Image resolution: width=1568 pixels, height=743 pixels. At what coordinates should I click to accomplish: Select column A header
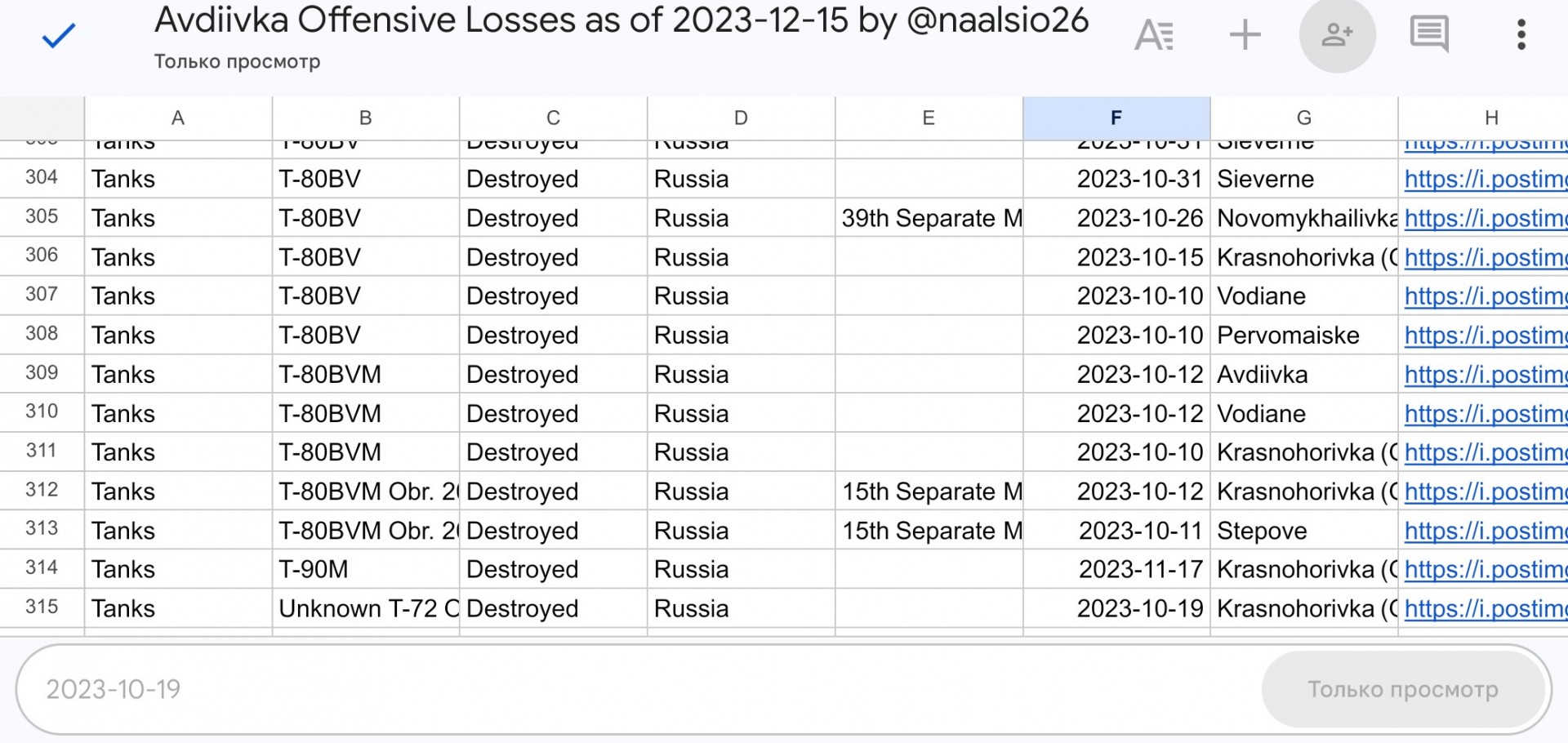178,118
